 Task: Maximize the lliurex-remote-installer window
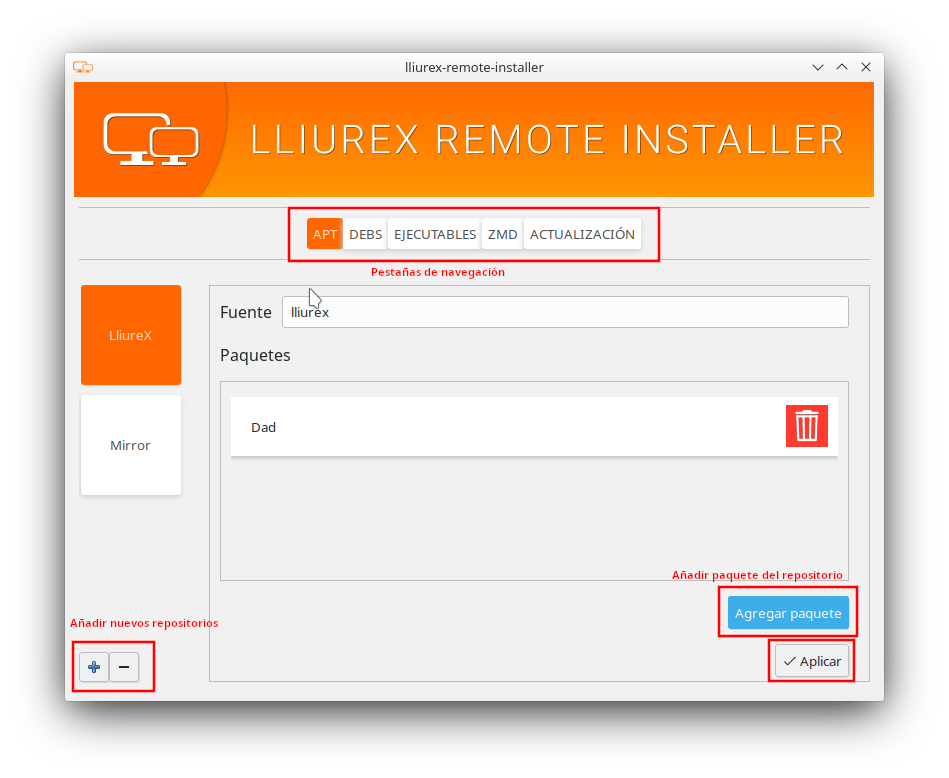pos(842,67)
